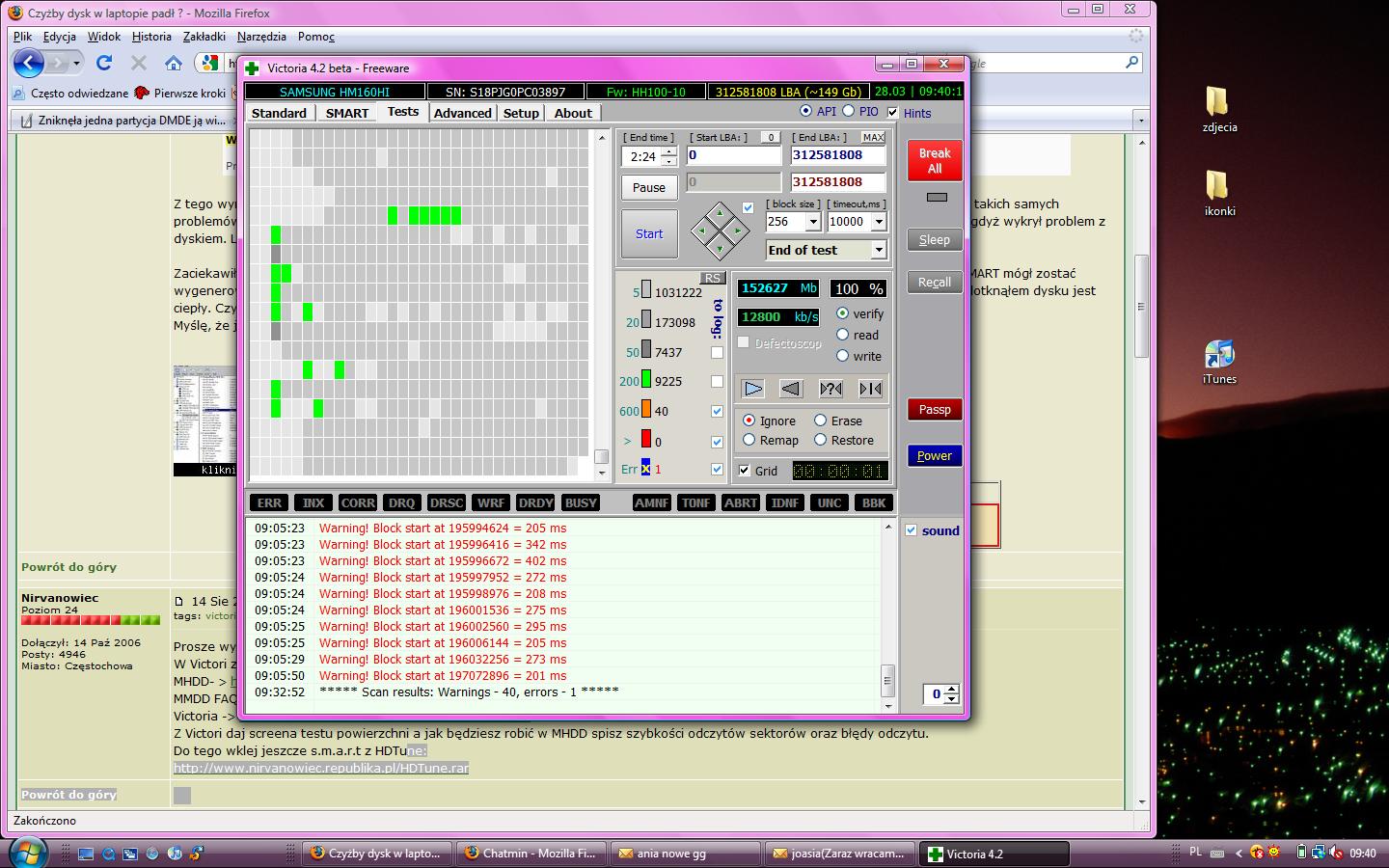The width and height of the screenshot is (1389, 868).
Task: Show hidden tray icons arrow
Action: point(1239,854)
